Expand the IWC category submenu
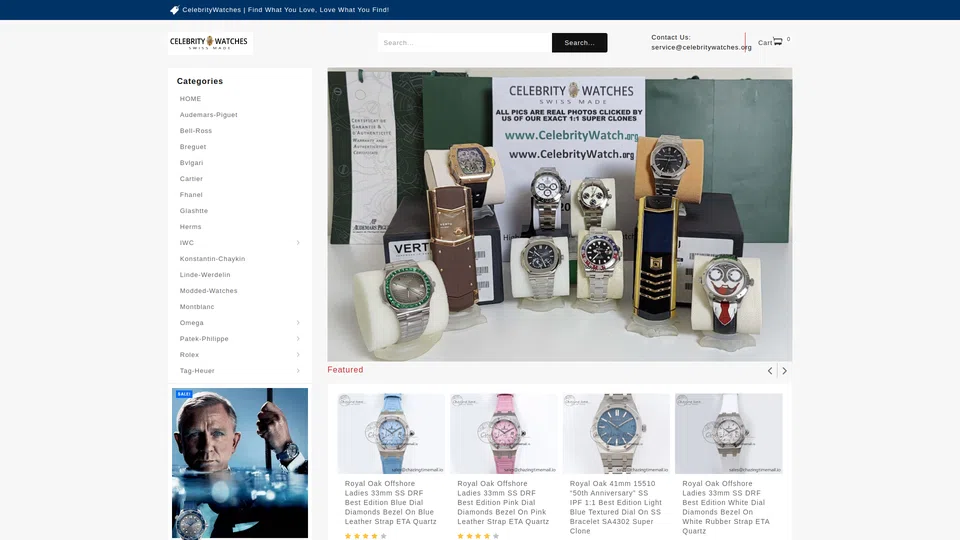This screenshot has height=540, width=960. (x=298, y=242)
